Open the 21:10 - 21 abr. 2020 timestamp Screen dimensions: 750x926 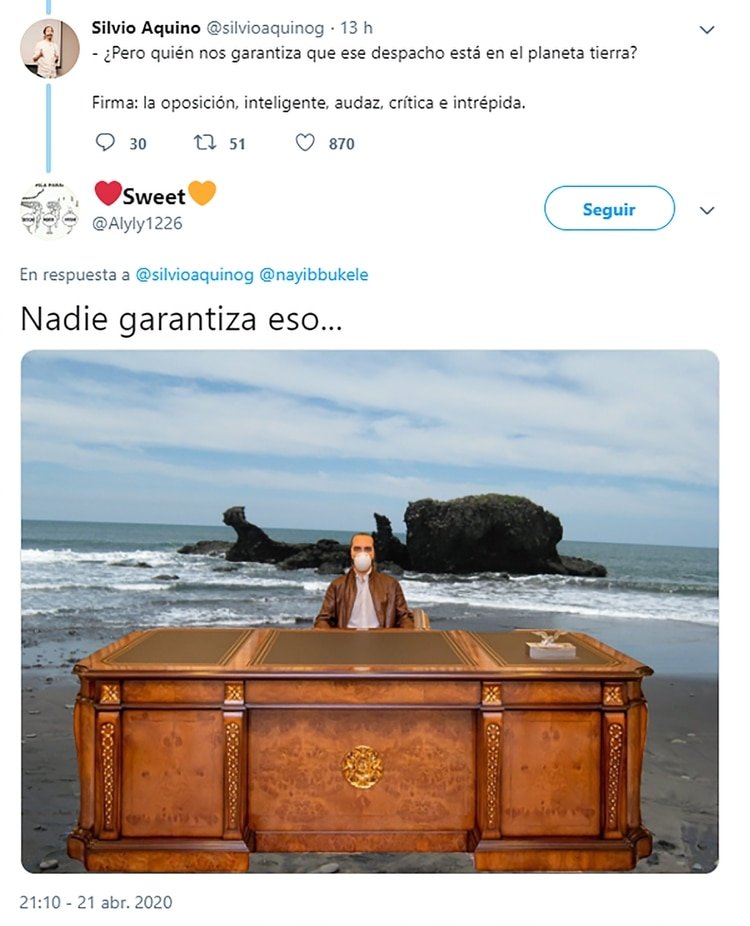click(x=96, y=903)
